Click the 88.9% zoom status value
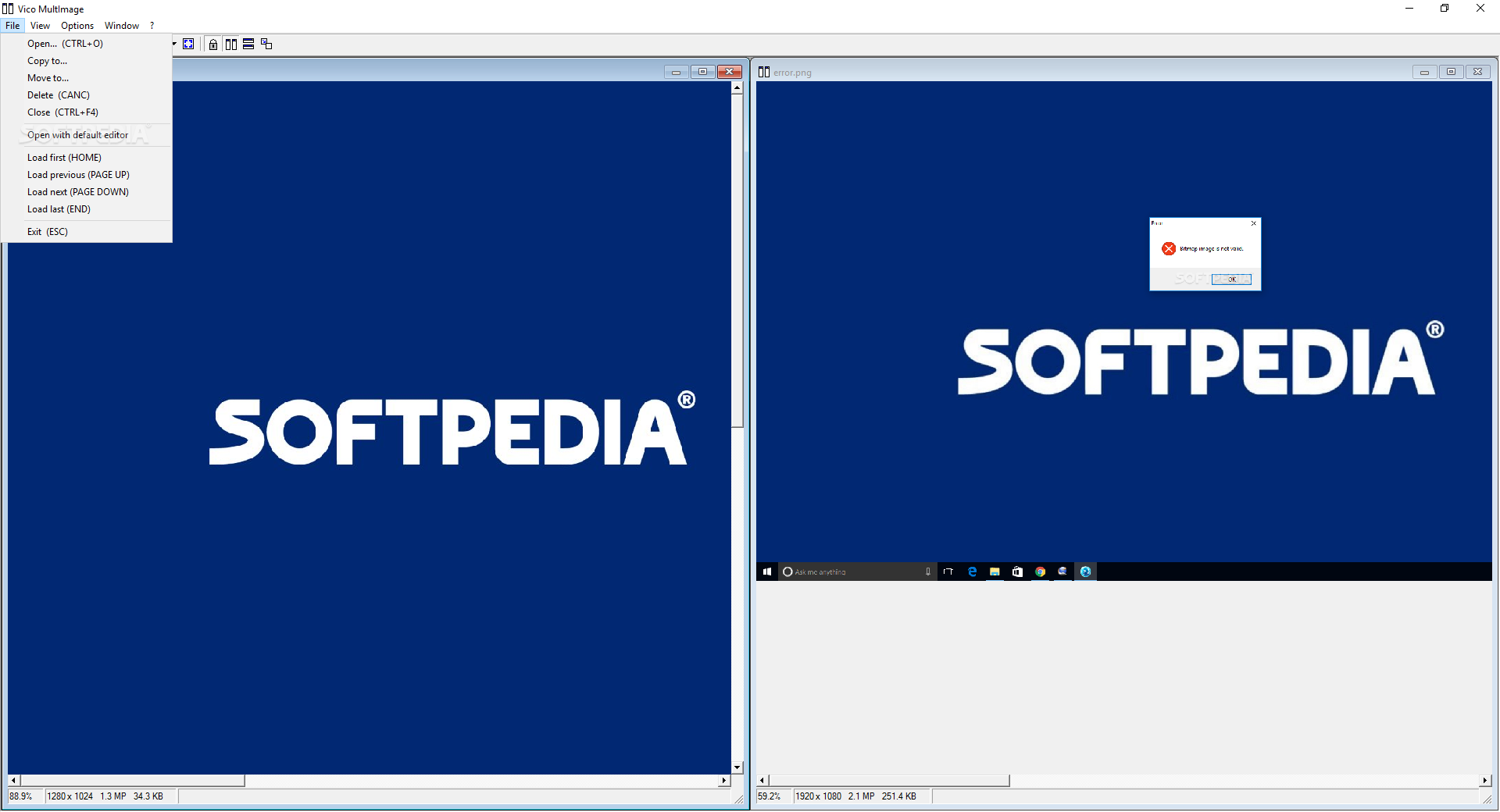The height and width of the screenshot is (812, 1500). click(21, 796)
